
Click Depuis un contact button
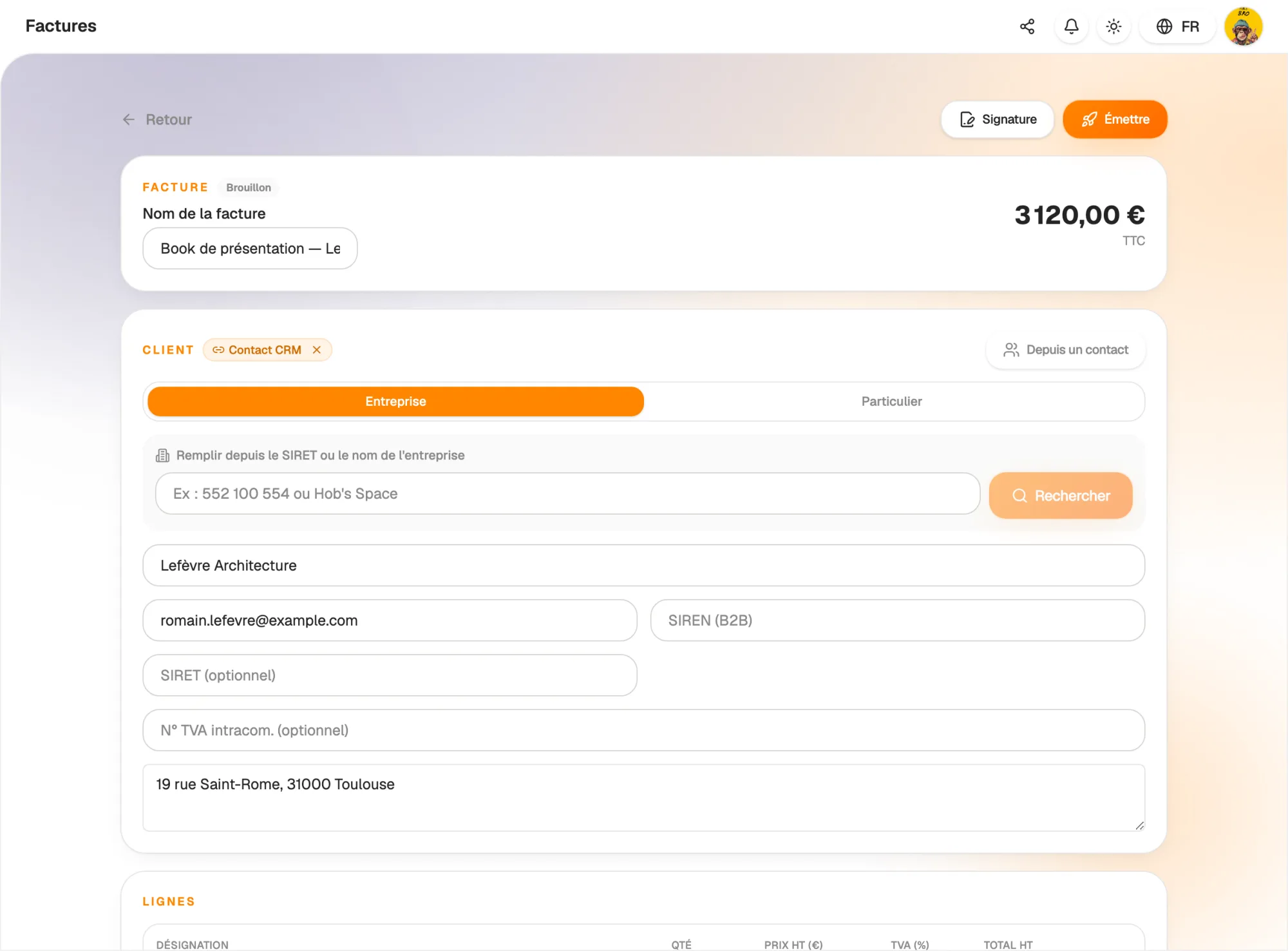click(x=1066, y=350)
